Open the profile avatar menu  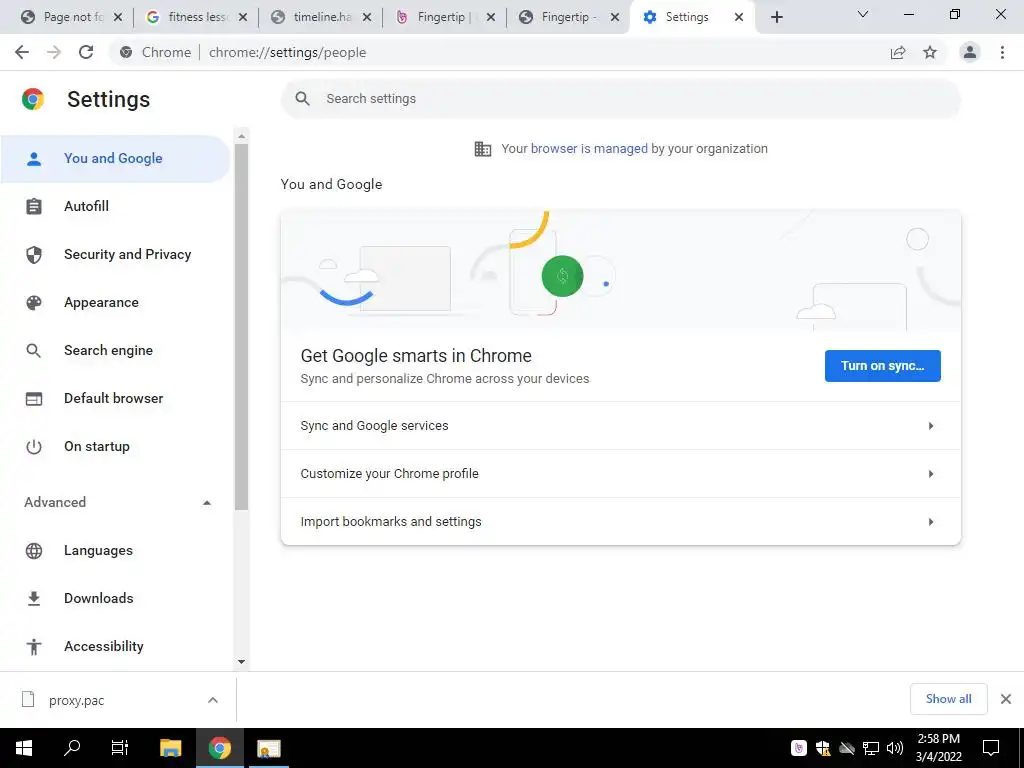click(x=970, y=52)
